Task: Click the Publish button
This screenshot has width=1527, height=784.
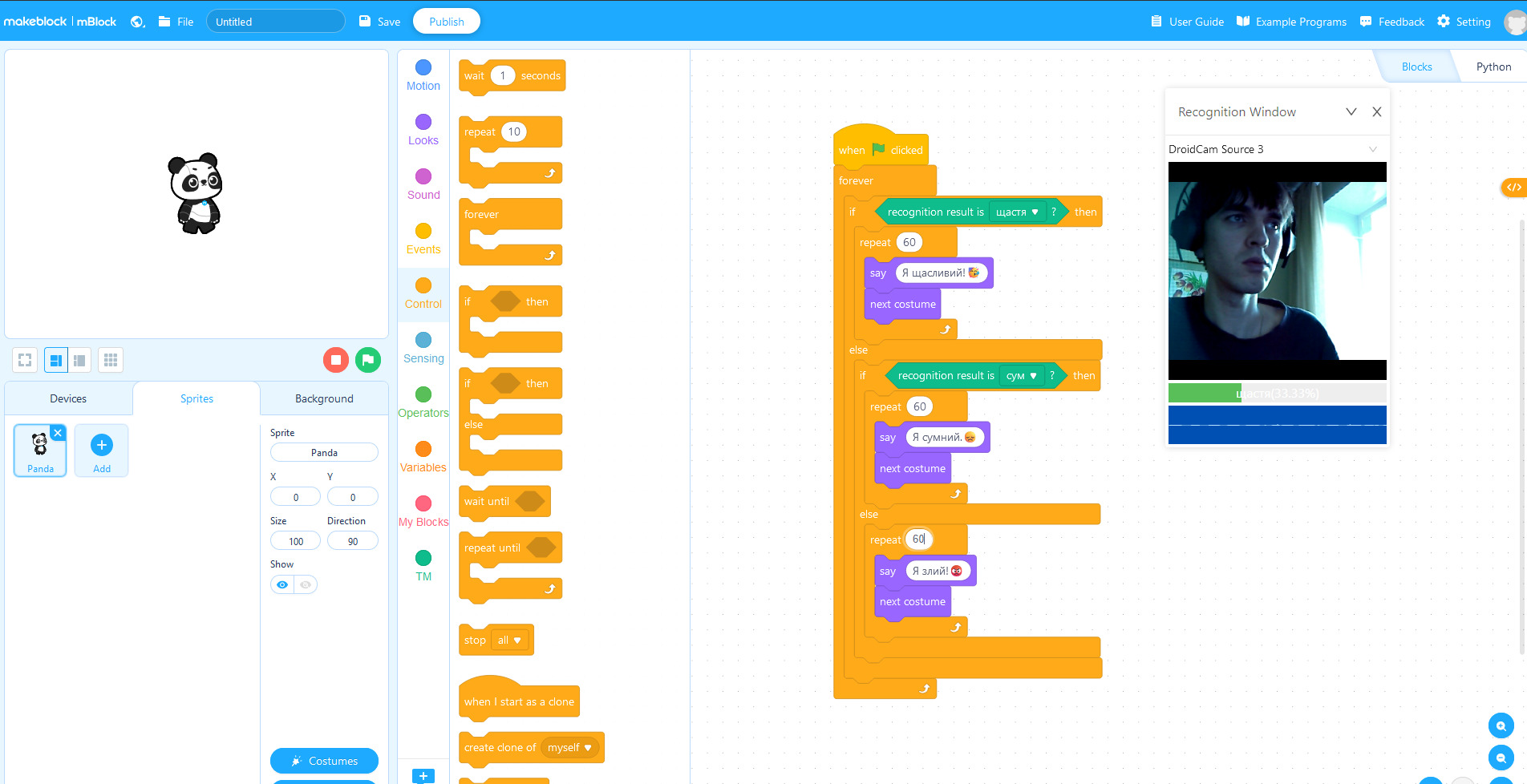Action: click(446, 22)
